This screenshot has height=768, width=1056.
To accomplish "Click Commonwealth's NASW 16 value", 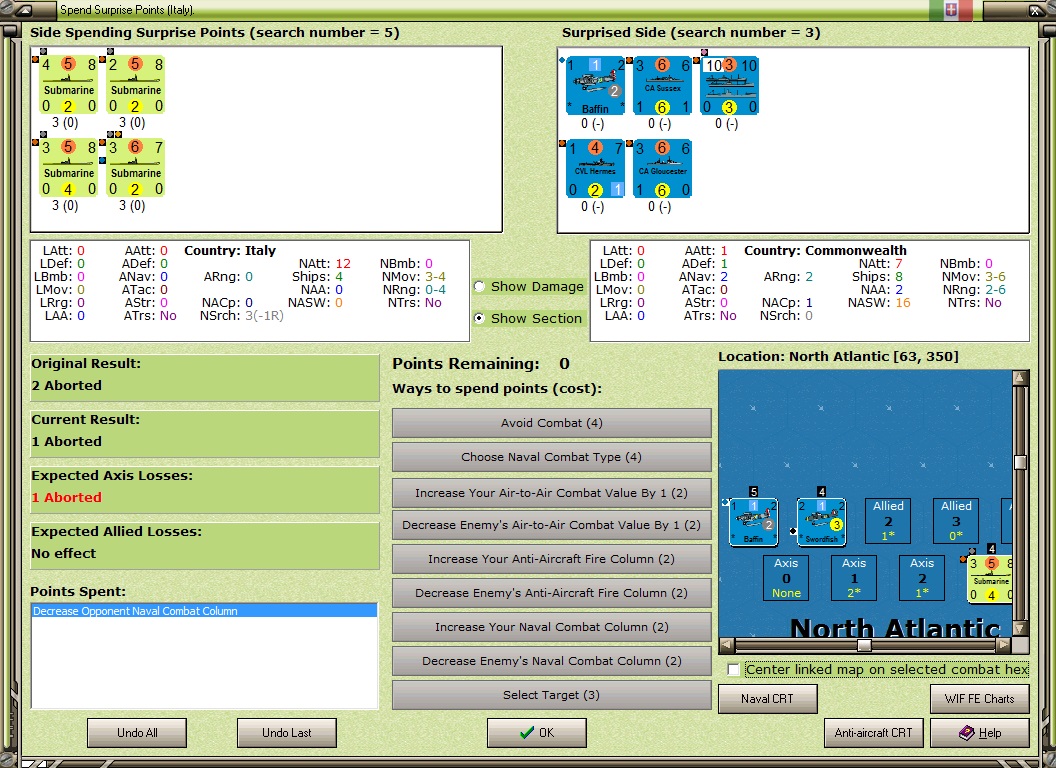I will (902, 302).
